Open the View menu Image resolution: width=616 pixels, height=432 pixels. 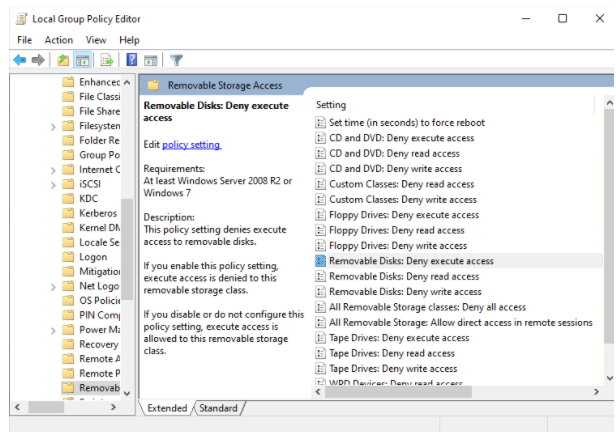tap(96, 40)
